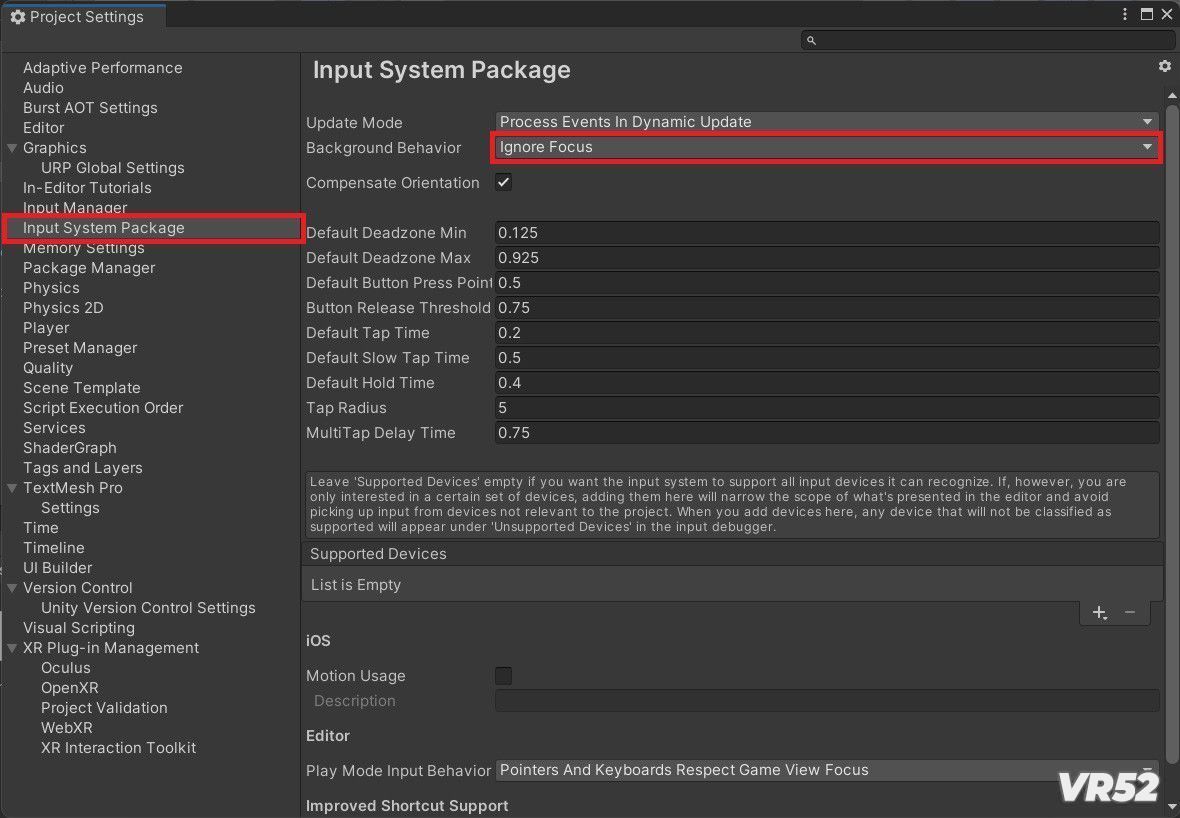Image resolution: width=1180 pixels, height=818 pixels.
Task: Open Script Execution Order settings
Action: click(103, 408)
